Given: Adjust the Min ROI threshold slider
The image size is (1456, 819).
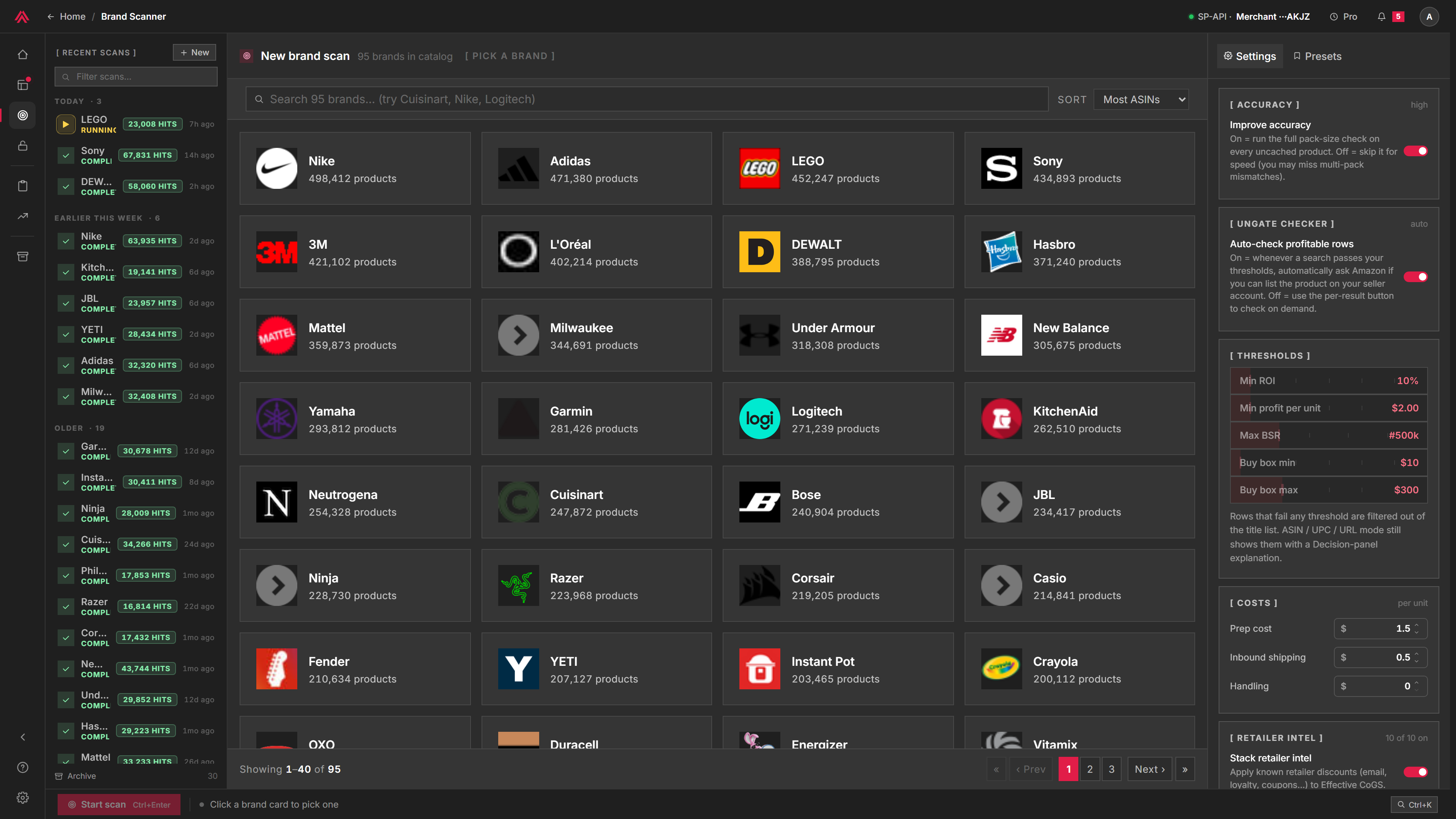Looking at the screenshot, I should coord(1328,381).
